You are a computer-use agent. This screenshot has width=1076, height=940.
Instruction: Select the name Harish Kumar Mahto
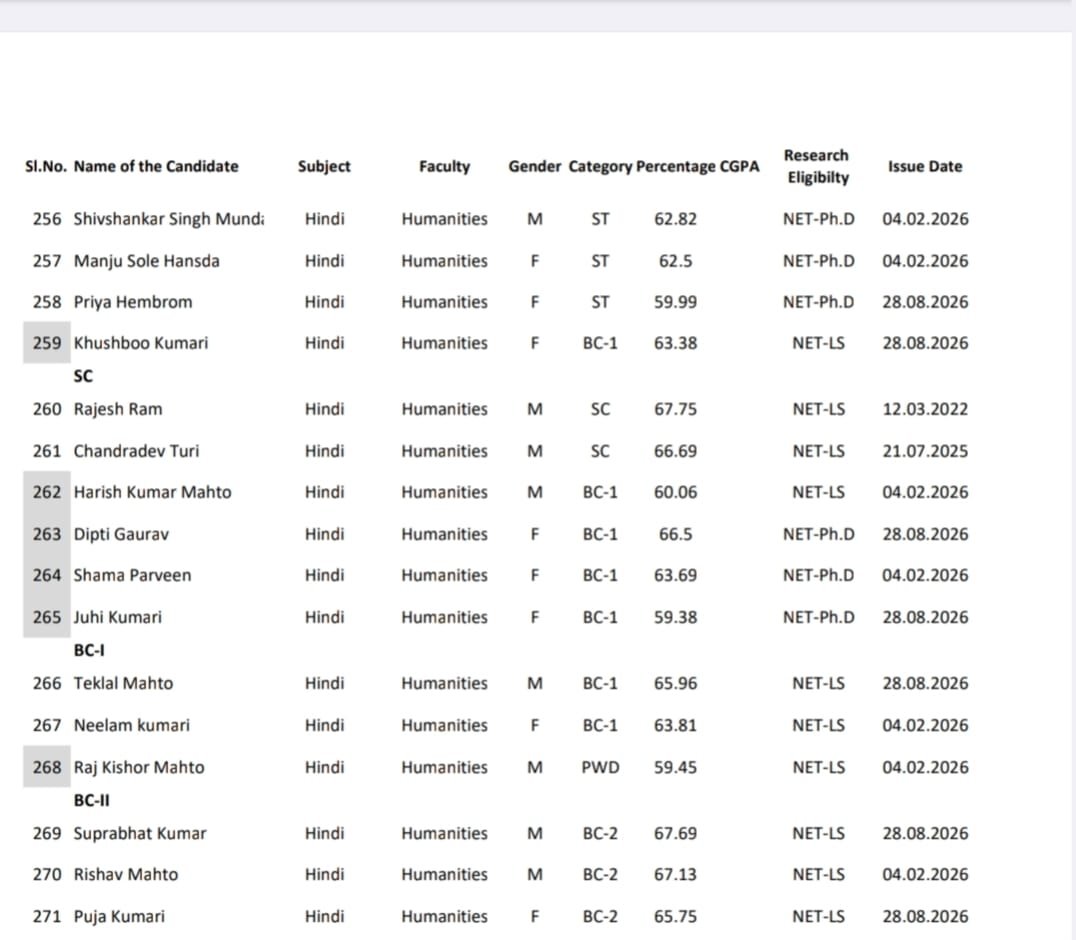(152, 492)
